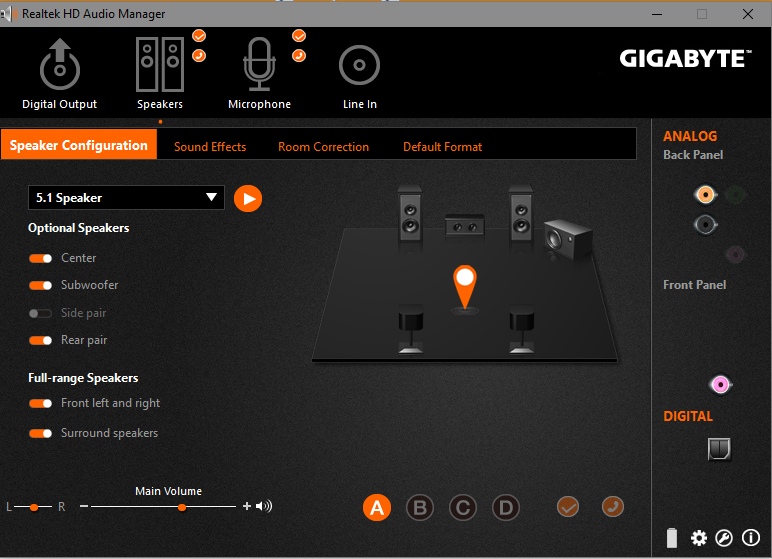Click the subwoofer in room diagram
Image resolution: width=772 pixels, height=559 pixels.
(x=568, y=239)
